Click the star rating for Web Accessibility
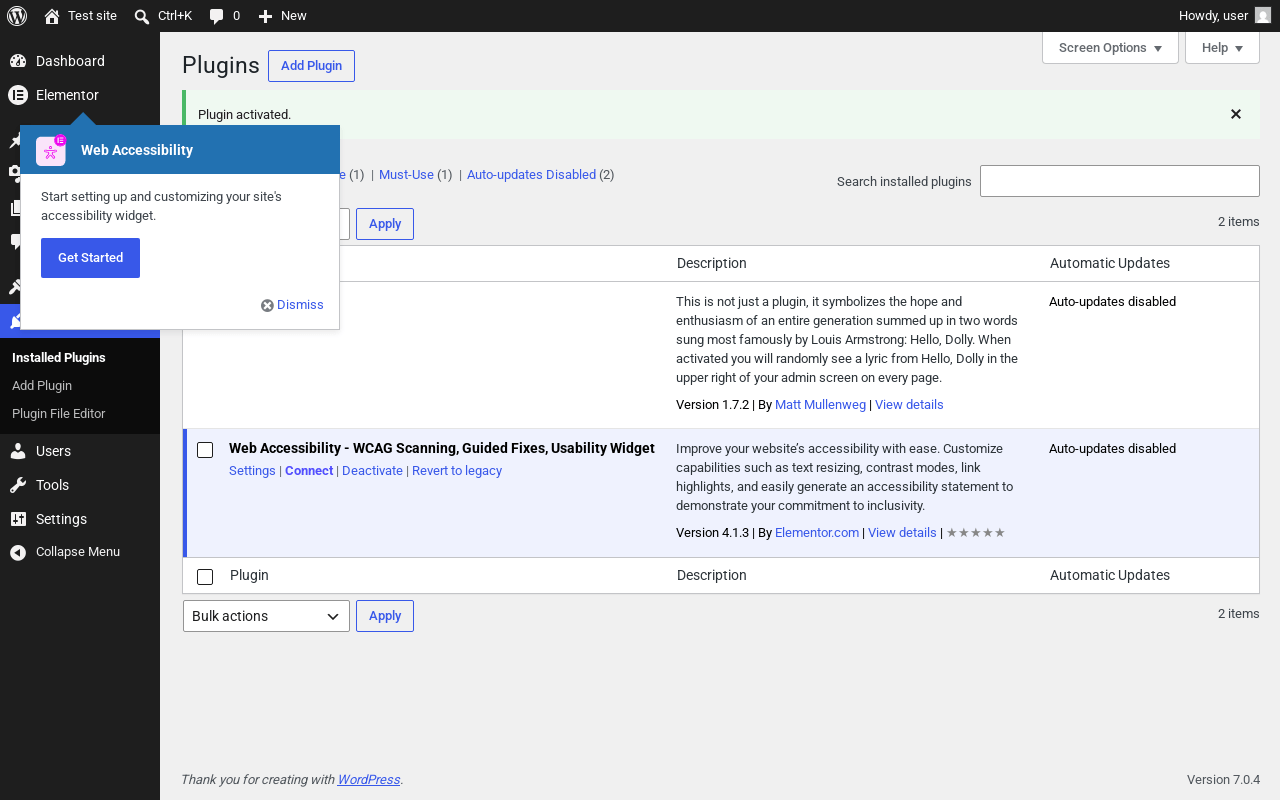Screen dimensions: 1280x800 point(976,533)
